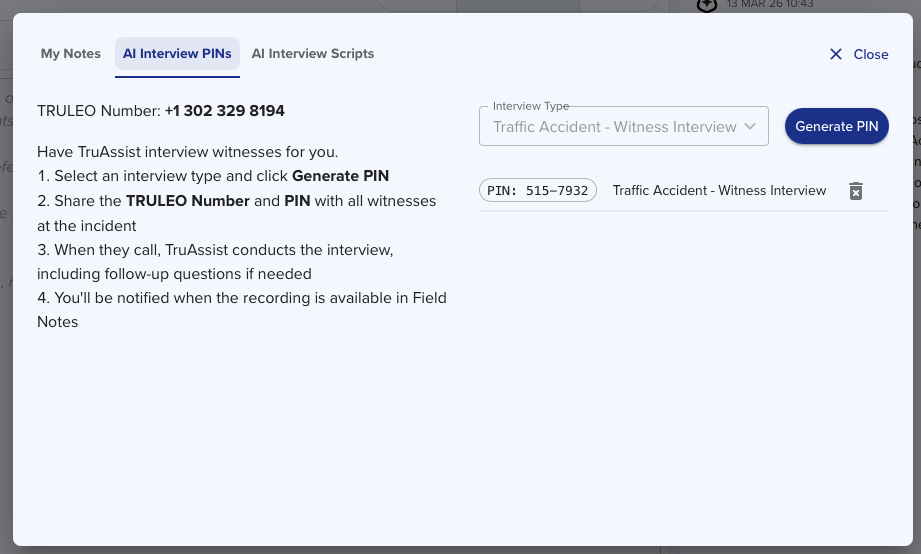This screenshot has width=921, height=554.
Task: Click the Interview Type field label
Action: [531, 106]
